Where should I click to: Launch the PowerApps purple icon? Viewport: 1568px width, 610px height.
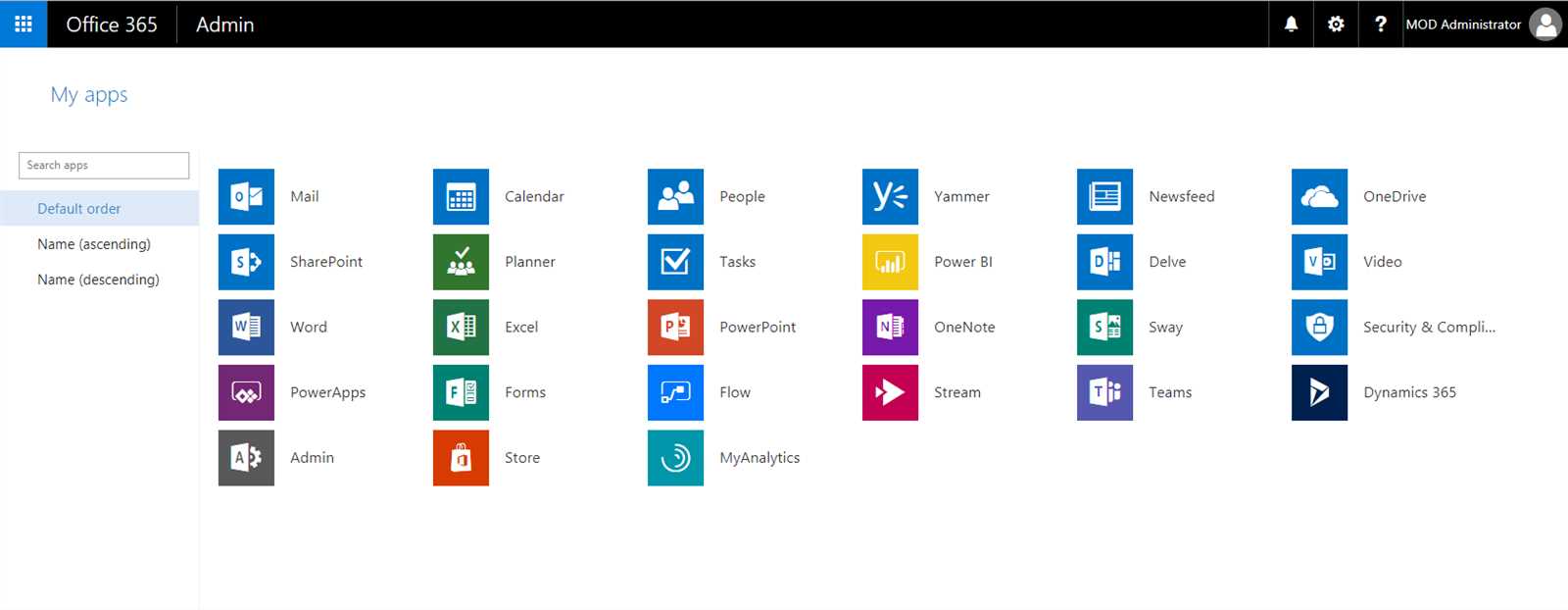[x=246, y=392]
